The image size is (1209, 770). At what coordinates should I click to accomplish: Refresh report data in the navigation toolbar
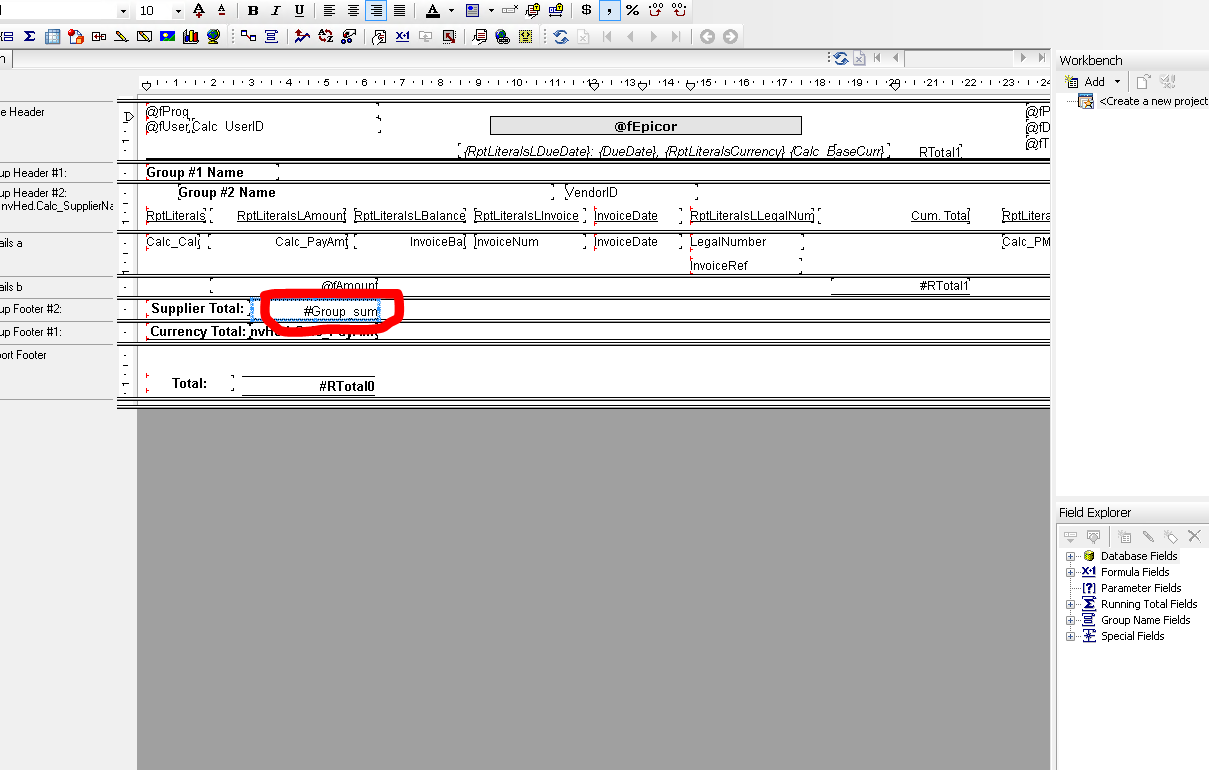[x=561, y=36]
